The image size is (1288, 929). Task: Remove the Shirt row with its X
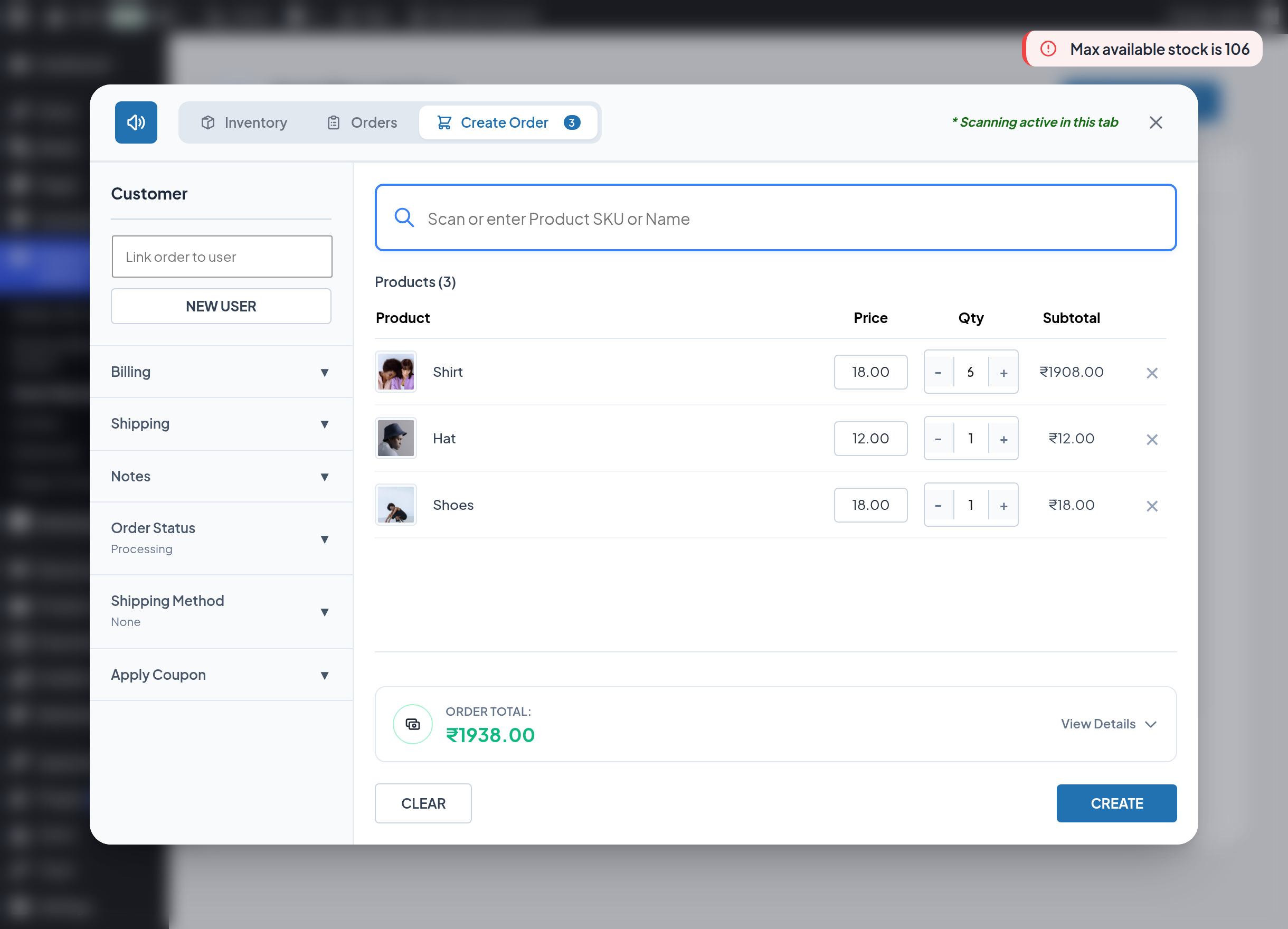point(1152,373)
